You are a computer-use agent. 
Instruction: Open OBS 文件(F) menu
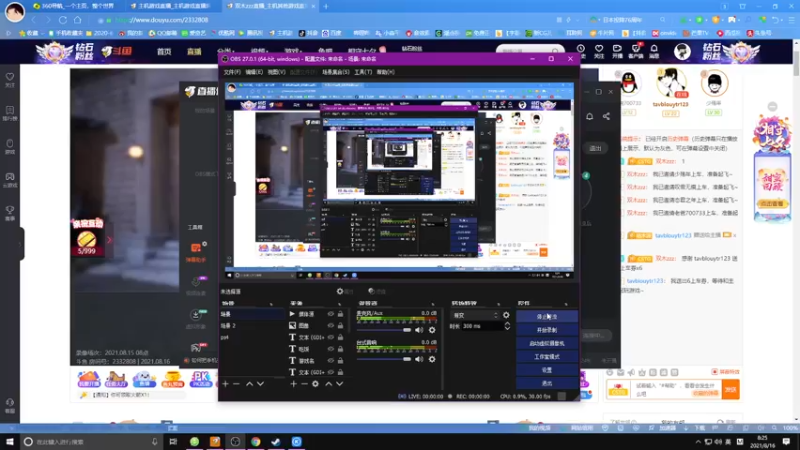pyautogui.click(x=232, y=72)
